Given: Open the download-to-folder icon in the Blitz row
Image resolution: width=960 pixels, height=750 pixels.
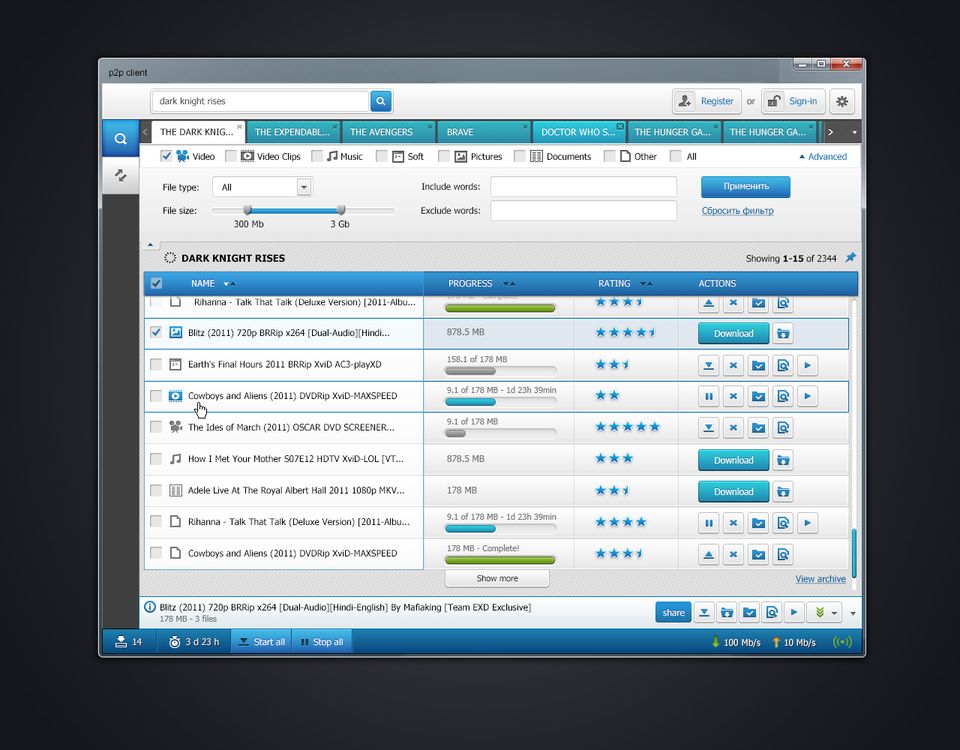Looking at the screenshot, I should click(x=783, y=334).
